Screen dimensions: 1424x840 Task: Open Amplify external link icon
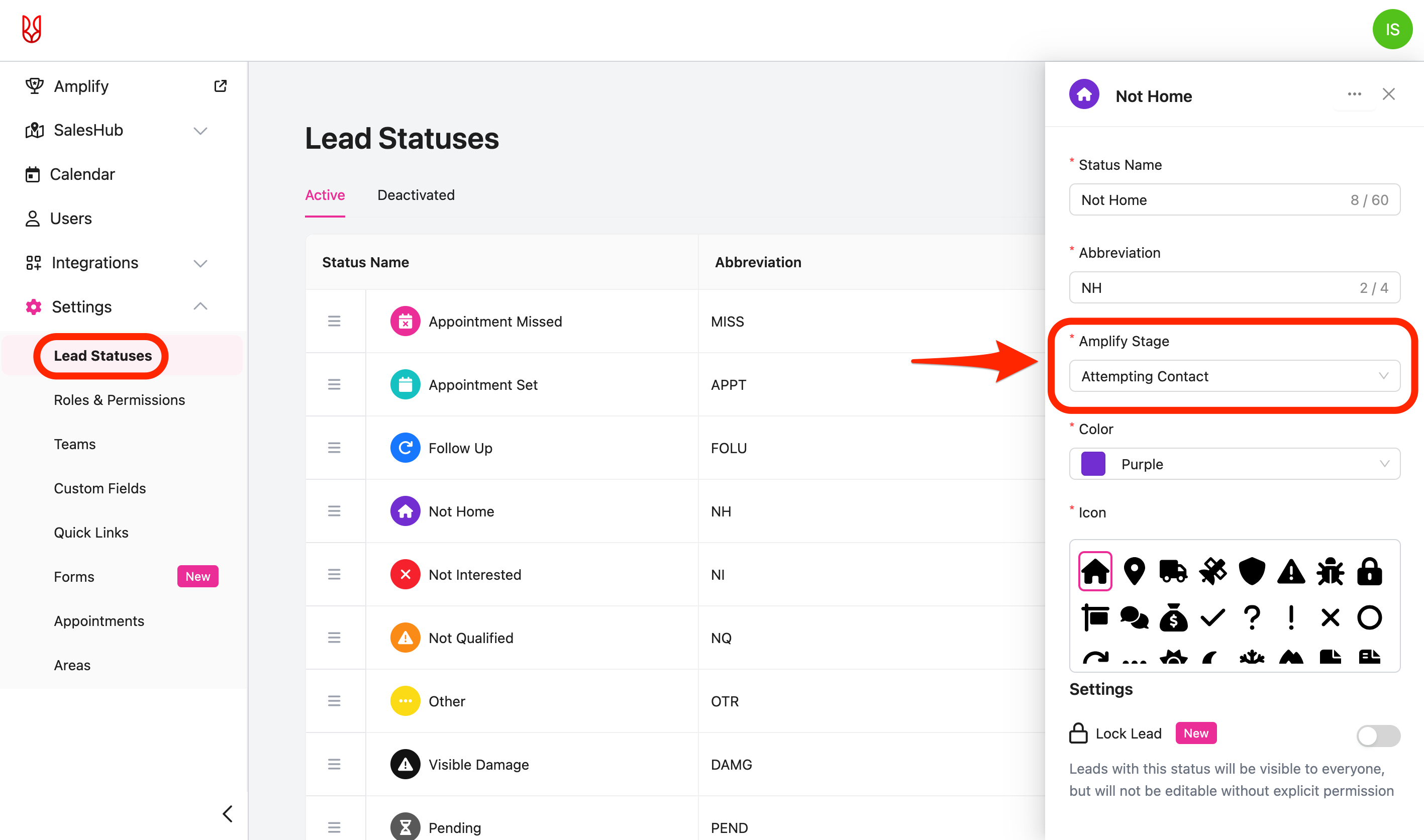tap(220, 86)
